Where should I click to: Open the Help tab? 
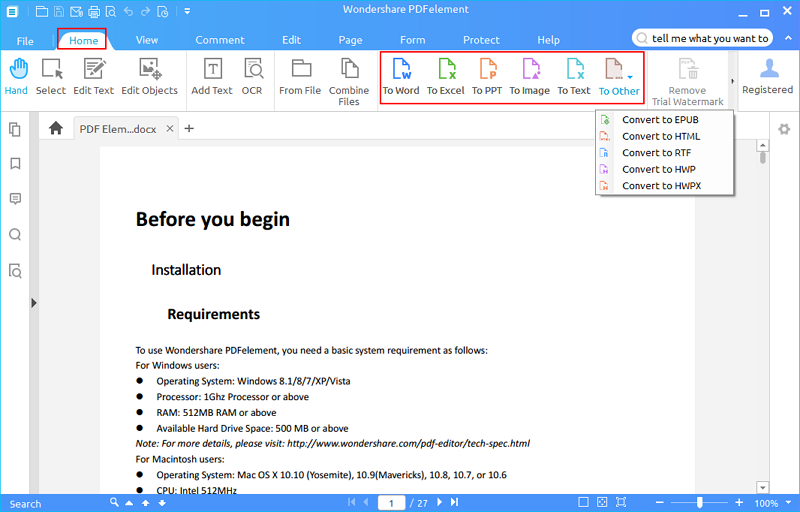548,40
